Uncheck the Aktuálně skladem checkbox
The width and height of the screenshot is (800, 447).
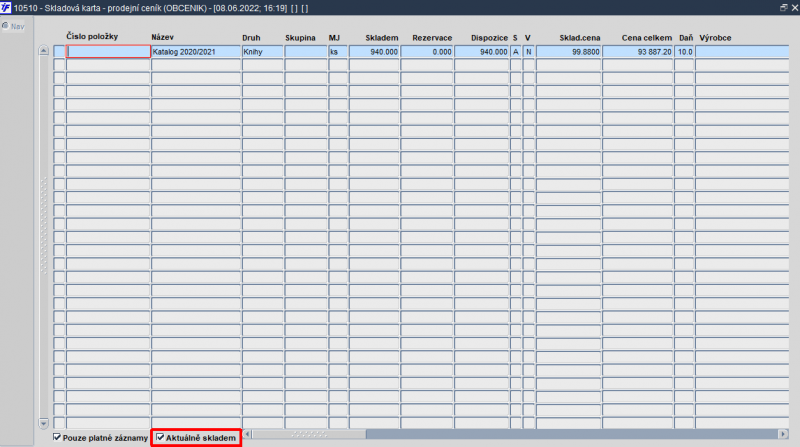click(x=160, y=437)
